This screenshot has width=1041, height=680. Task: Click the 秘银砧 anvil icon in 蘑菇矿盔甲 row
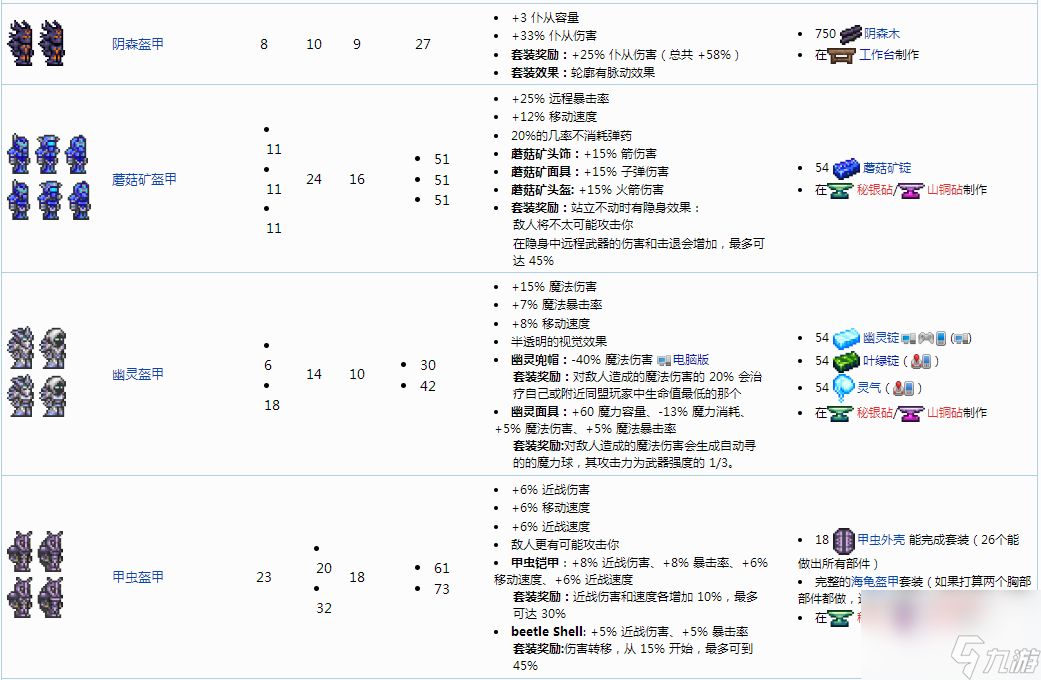(841, 191)
